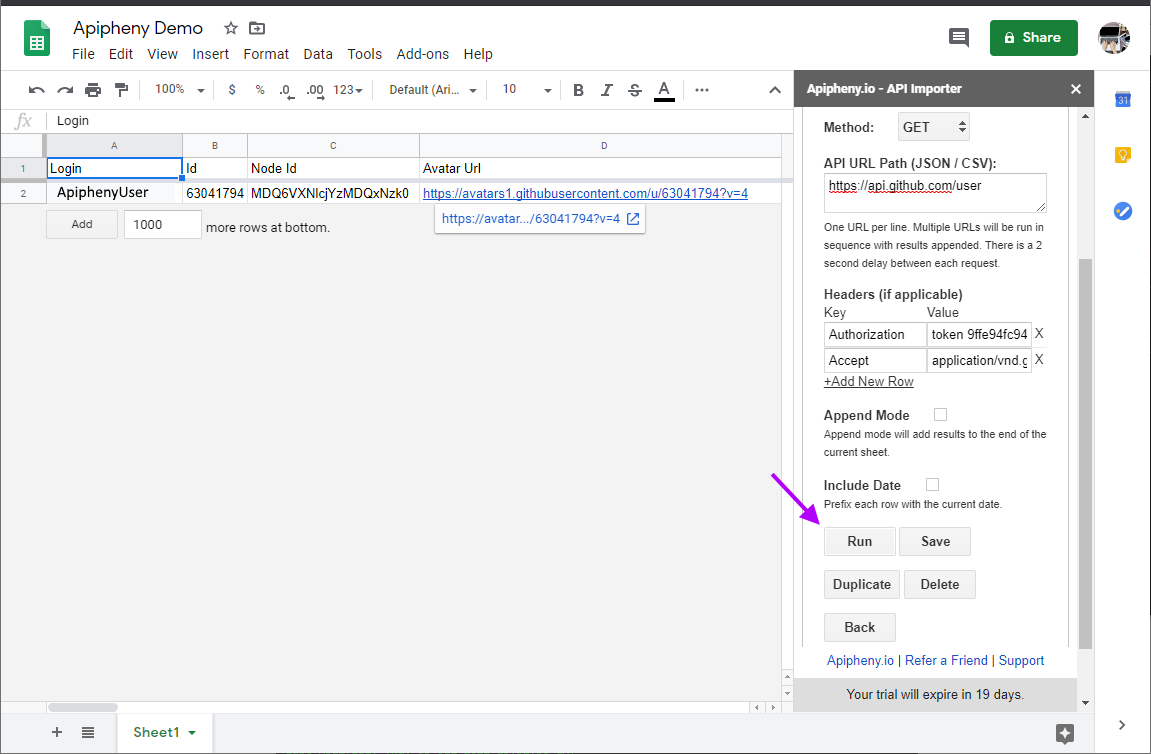
Task: Enable the Include Date checkbox
Action: (x=932, y=485)
